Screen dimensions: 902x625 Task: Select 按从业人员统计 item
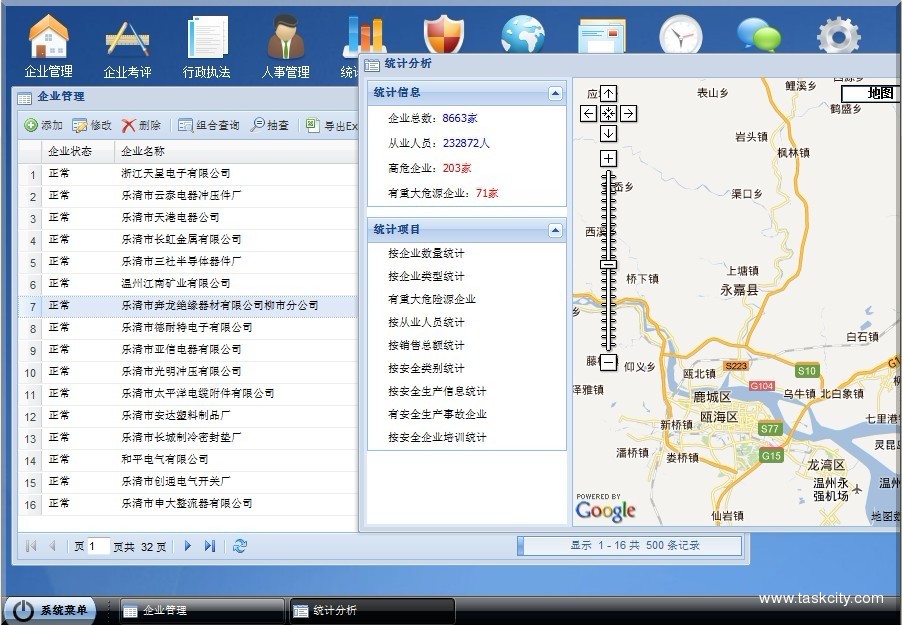[426, 322]
